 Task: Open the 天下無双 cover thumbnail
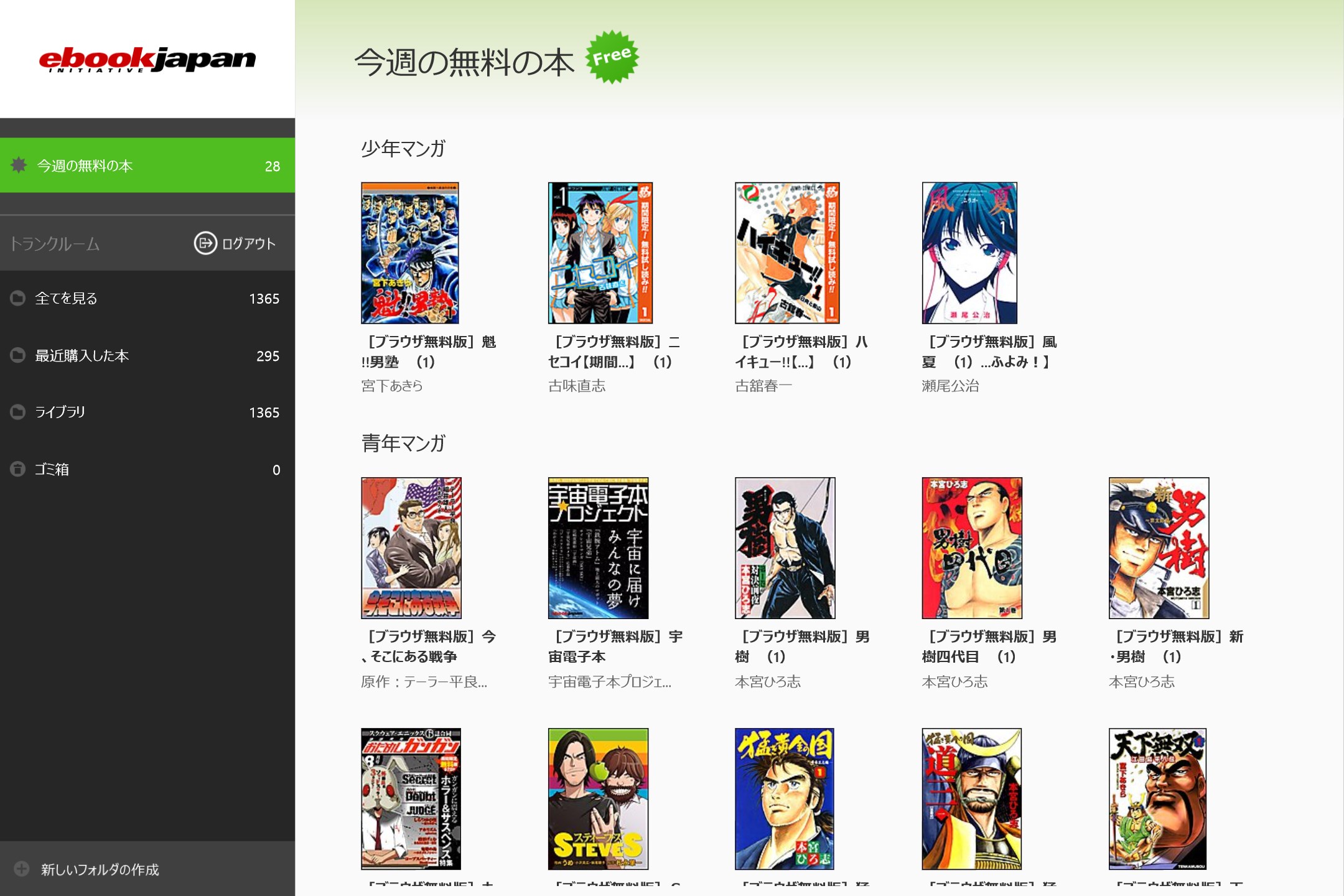1158,799
